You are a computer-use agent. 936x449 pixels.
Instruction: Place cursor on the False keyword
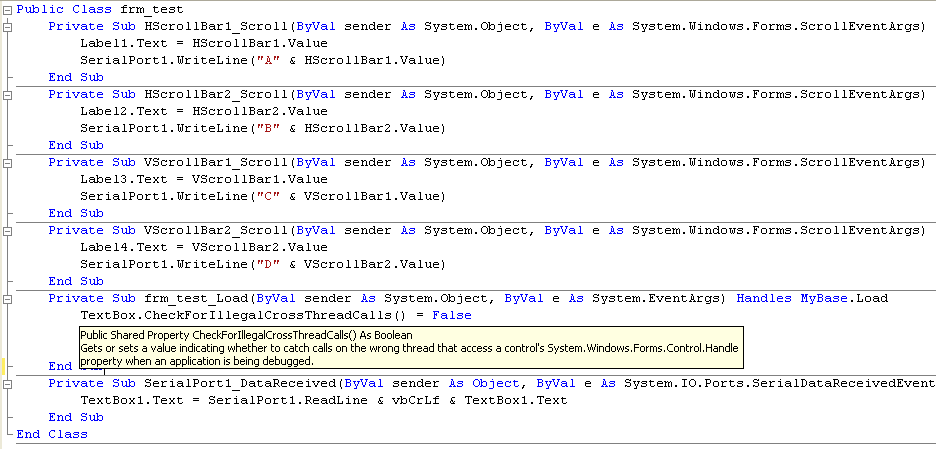[451, 315]
